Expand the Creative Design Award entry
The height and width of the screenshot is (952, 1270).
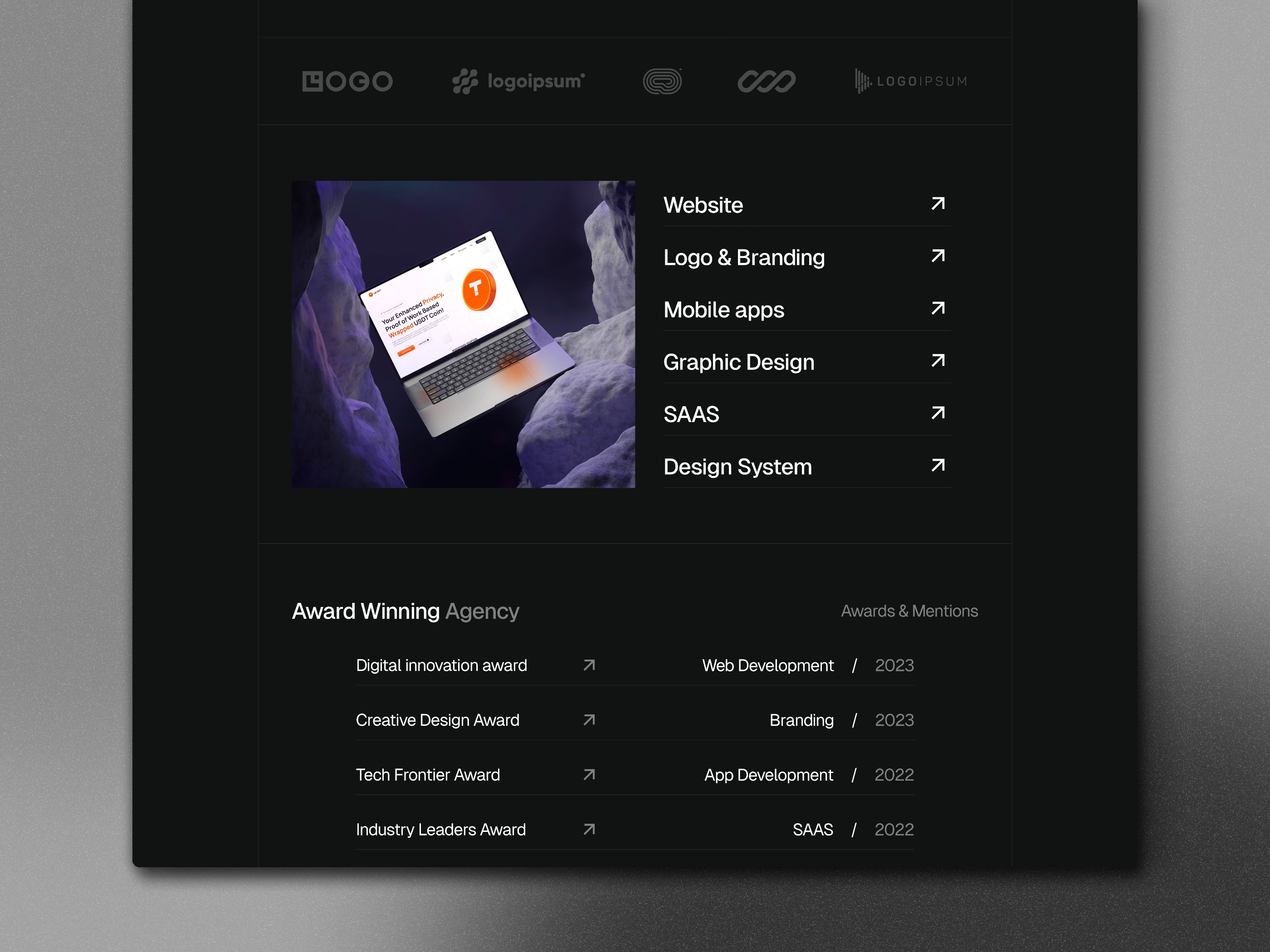(x=590, y=720)
